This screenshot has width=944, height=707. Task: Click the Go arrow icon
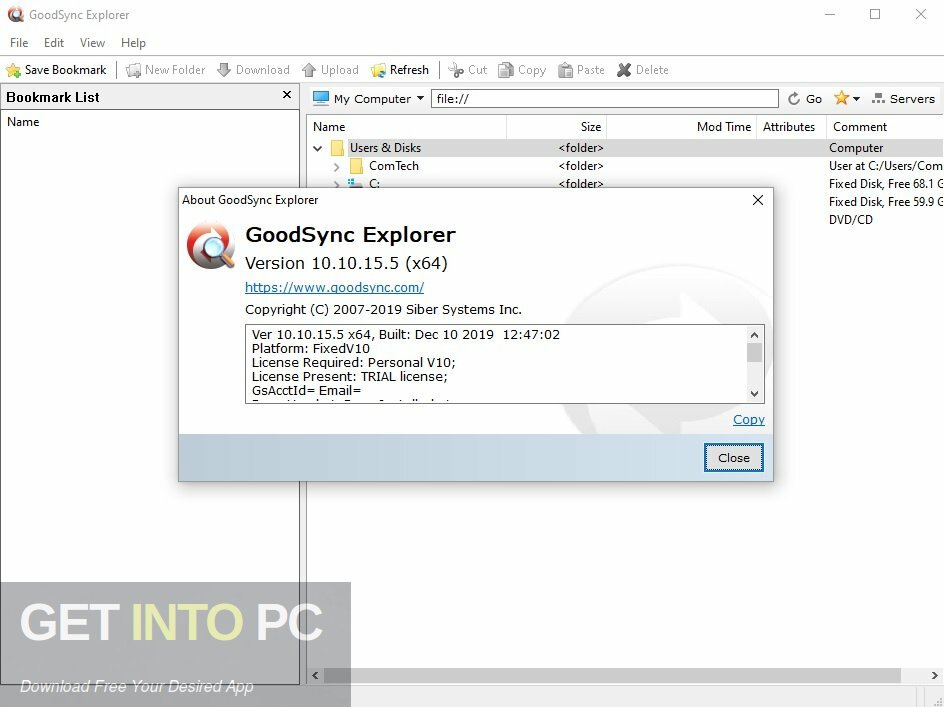[793, 99]
